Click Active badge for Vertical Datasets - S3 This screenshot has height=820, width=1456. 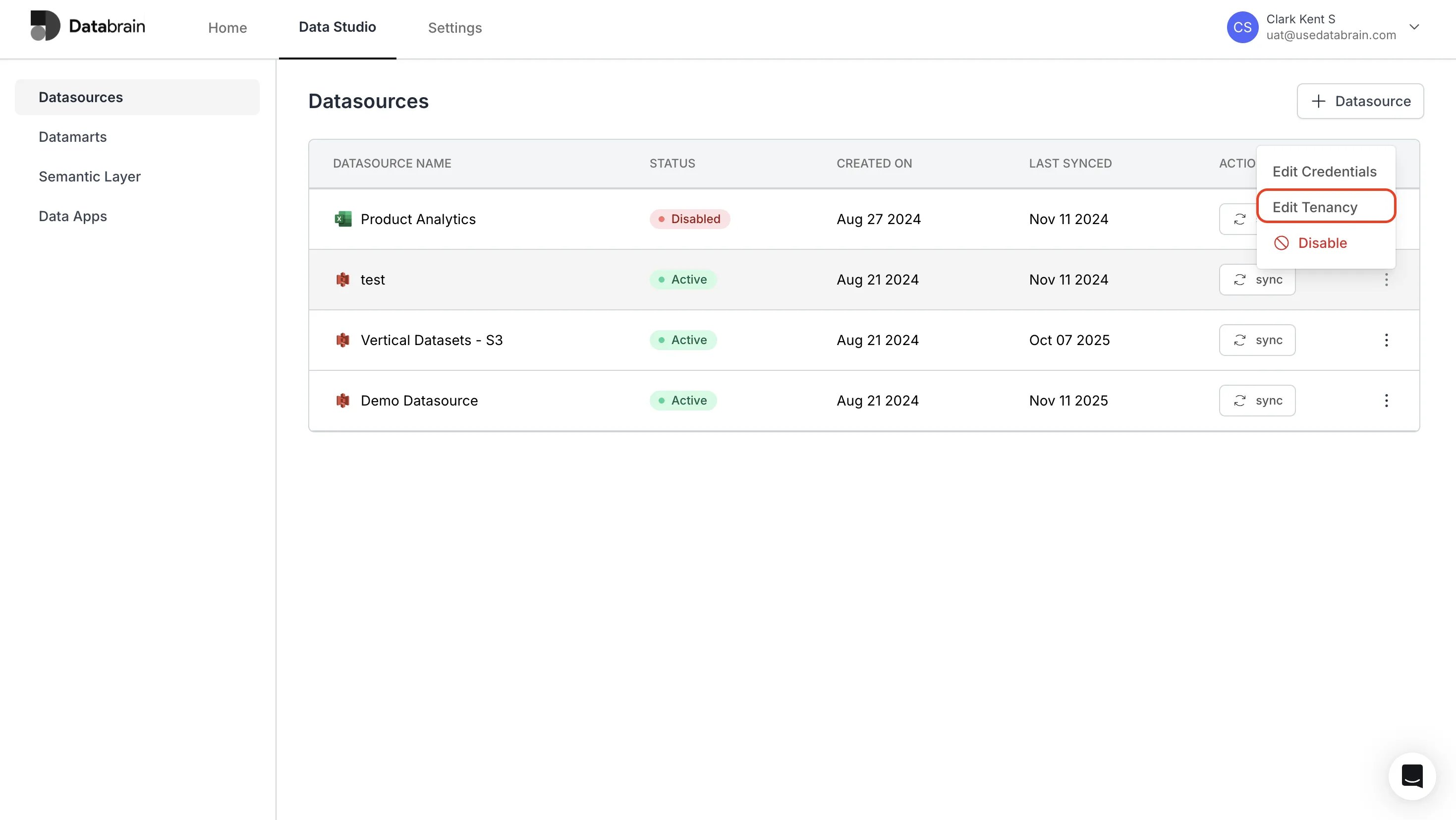pos(683,340)
